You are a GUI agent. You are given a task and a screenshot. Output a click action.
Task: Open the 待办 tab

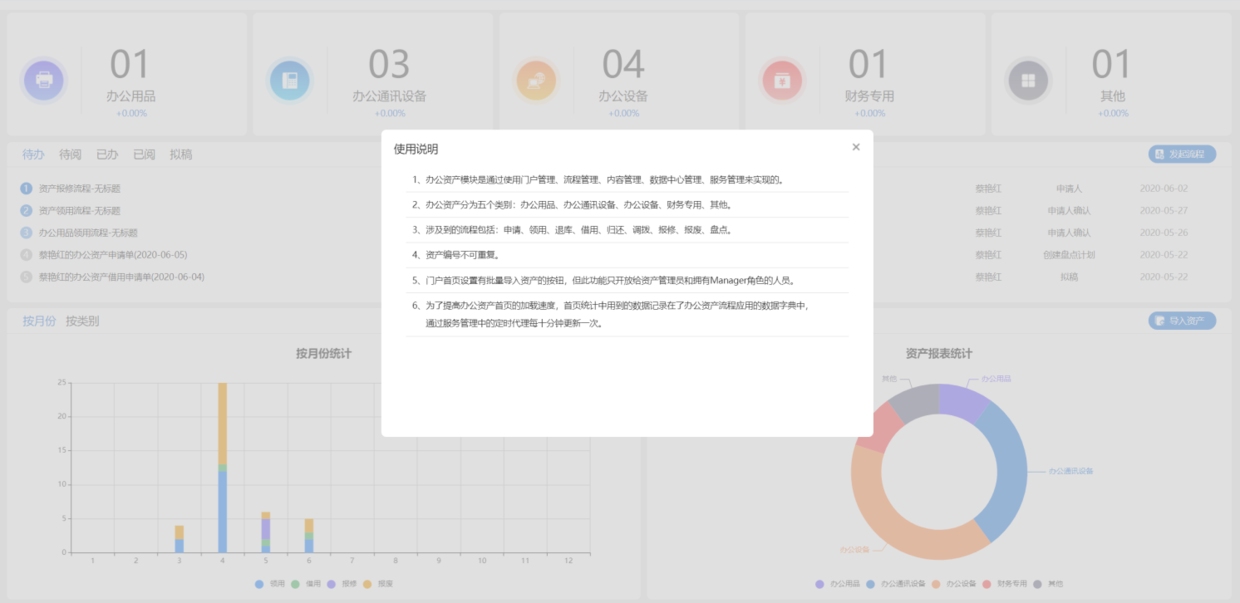click(33, 154)
